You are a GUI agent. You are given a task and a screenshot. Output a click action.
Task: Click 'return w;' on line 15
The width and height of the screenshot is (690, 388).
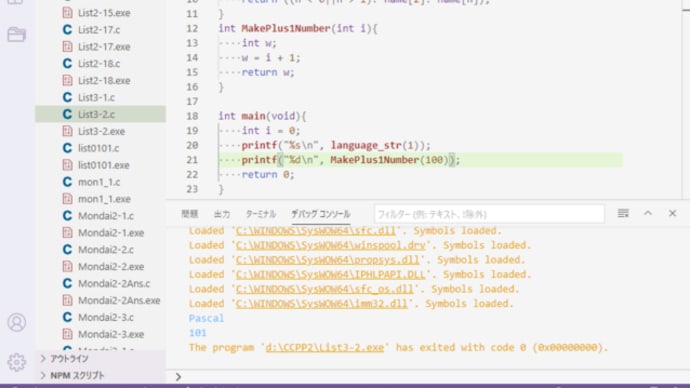point(268,72)
